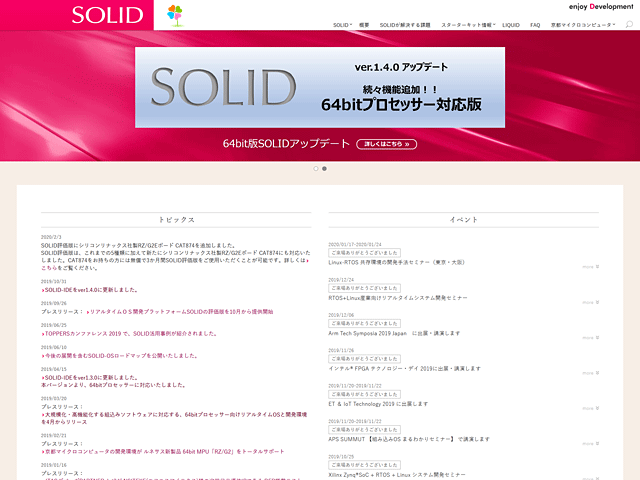The image size is (640, 480).
Task: Expand スターターキット情報 dropdown menu
Action: pos(468,25)
